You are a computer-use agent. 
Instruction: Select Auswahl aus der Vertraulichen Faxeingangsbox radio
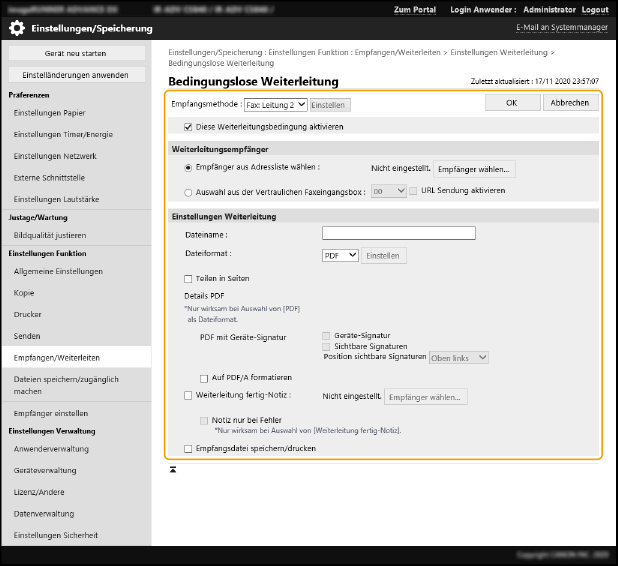[188, 190]
